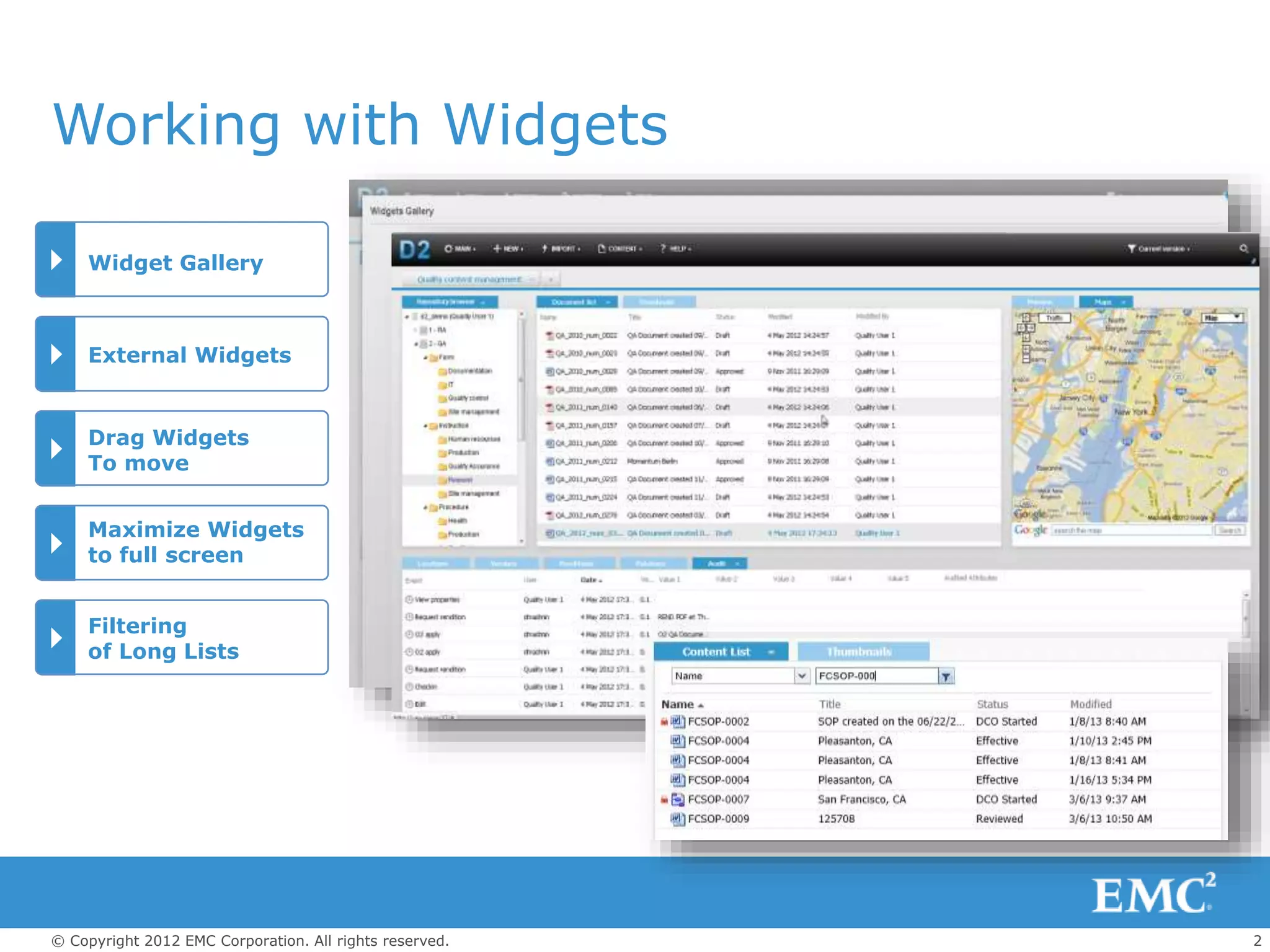The image size is (1270, 952).
Task: Click the FCSOP-000 filter text field
Action: coord(876,676)
